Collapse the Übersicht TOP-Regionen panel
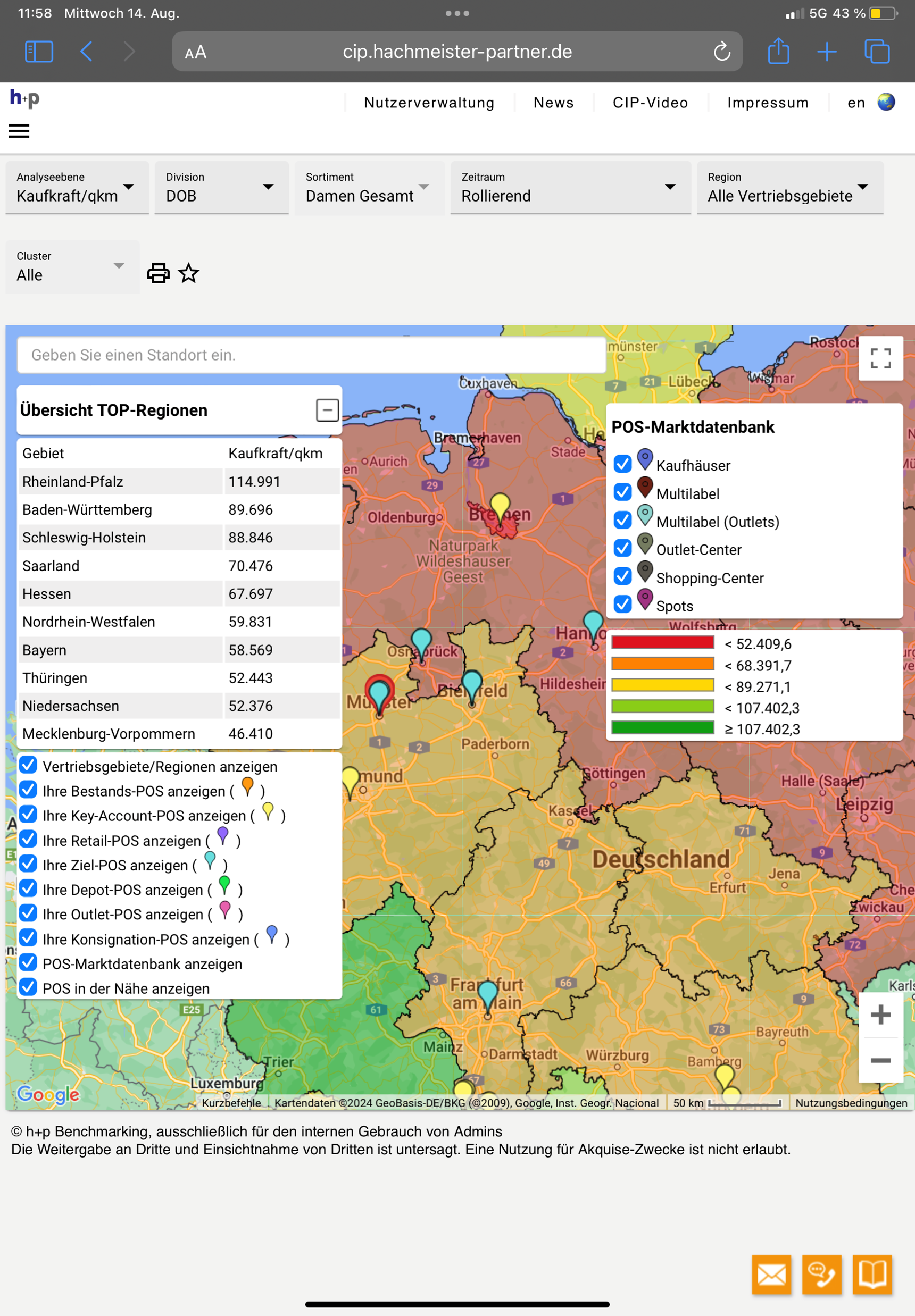This screenshot has height=1316, width=915. point(327,410)
